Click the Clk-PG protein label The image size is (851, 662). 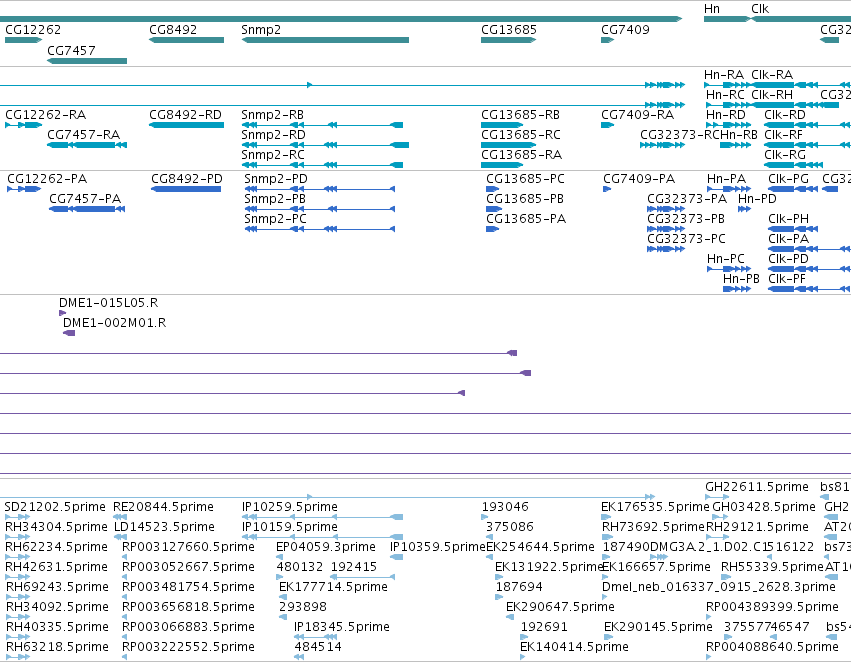789,179
